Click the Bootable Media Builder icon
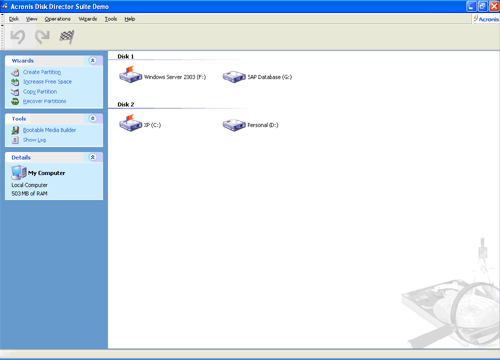This screenshot has width=500, height=360. [x=15, y=130]
